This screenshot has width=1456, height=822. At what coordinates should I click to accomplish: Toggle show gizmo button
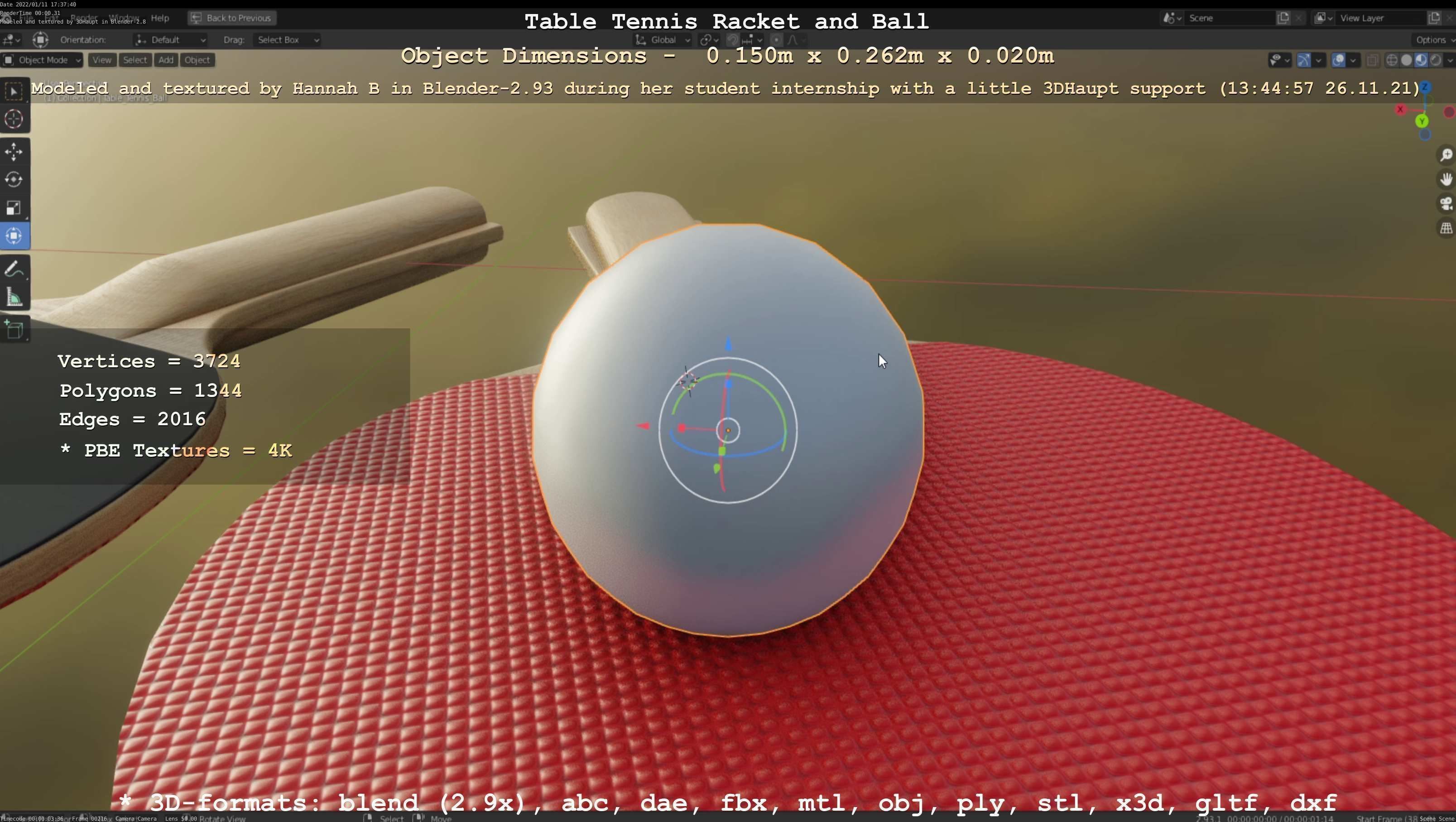coord(1303,61)
